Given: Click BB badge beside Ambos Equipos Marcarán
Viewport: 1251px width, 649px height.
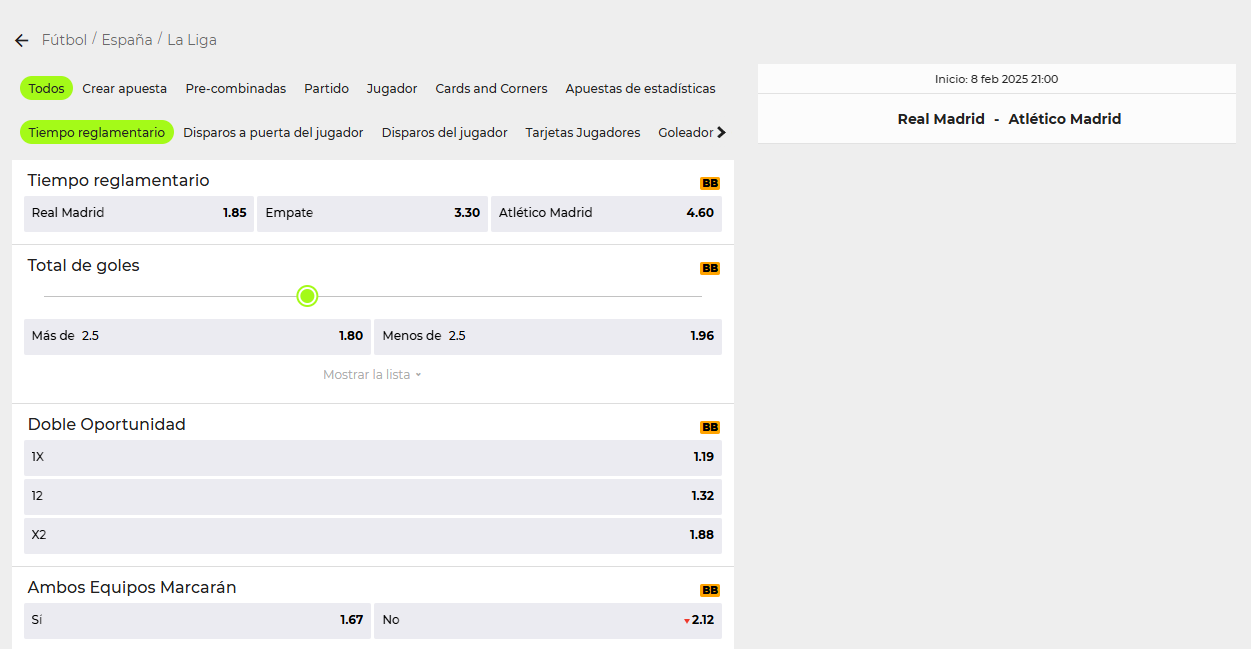Looking at the screenshot, I should pos(710,591).
